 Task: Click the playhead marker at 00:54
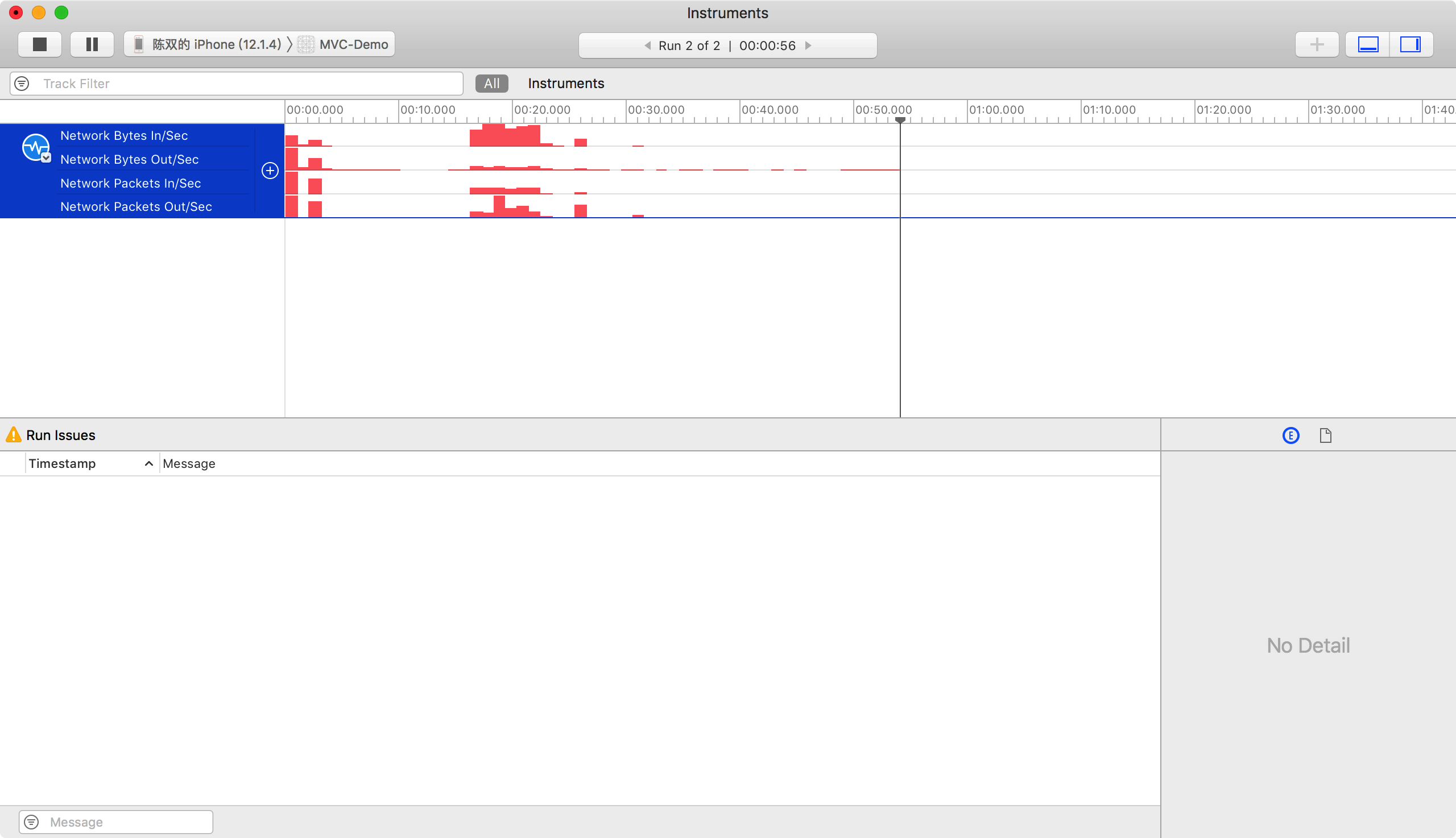tap(900, 120)
